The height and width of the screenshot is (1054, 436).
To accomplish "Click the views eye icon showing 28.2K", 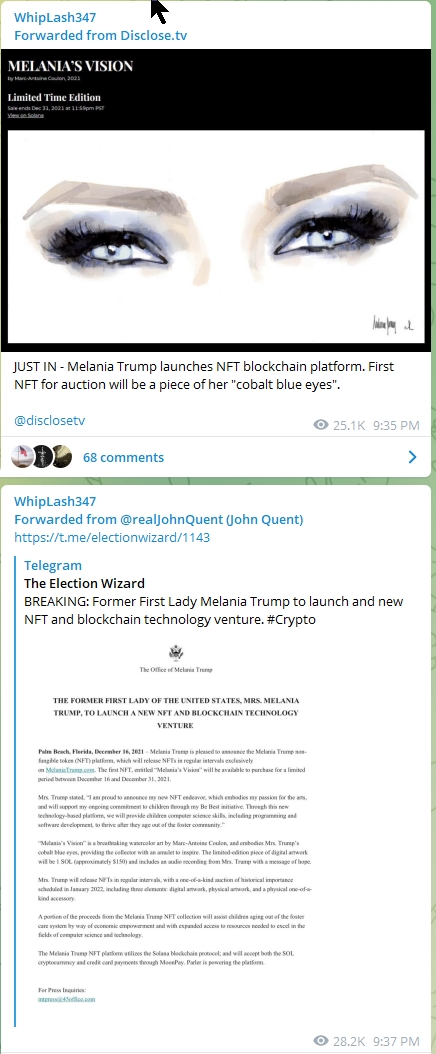I will click(x=320, y=1041).
